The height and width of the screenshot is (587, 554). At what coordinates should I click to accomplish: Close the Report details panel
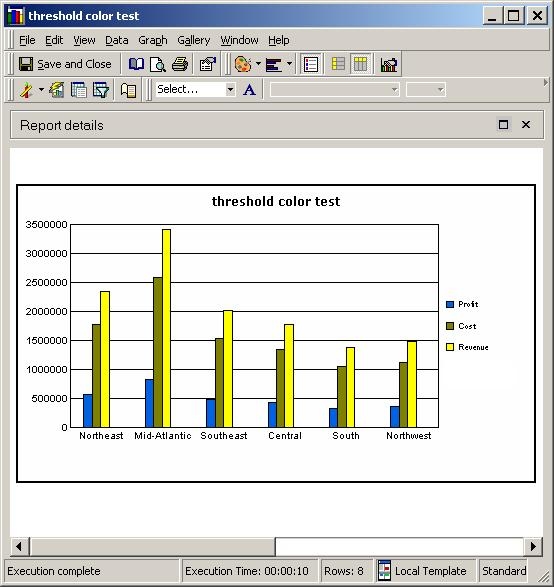pos(526,125)
